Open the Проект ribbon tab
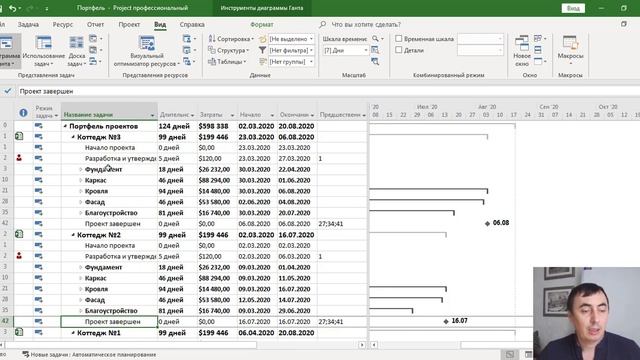This screenshot has width=640, height=360. pyautogui.click(x=129, y=24)
